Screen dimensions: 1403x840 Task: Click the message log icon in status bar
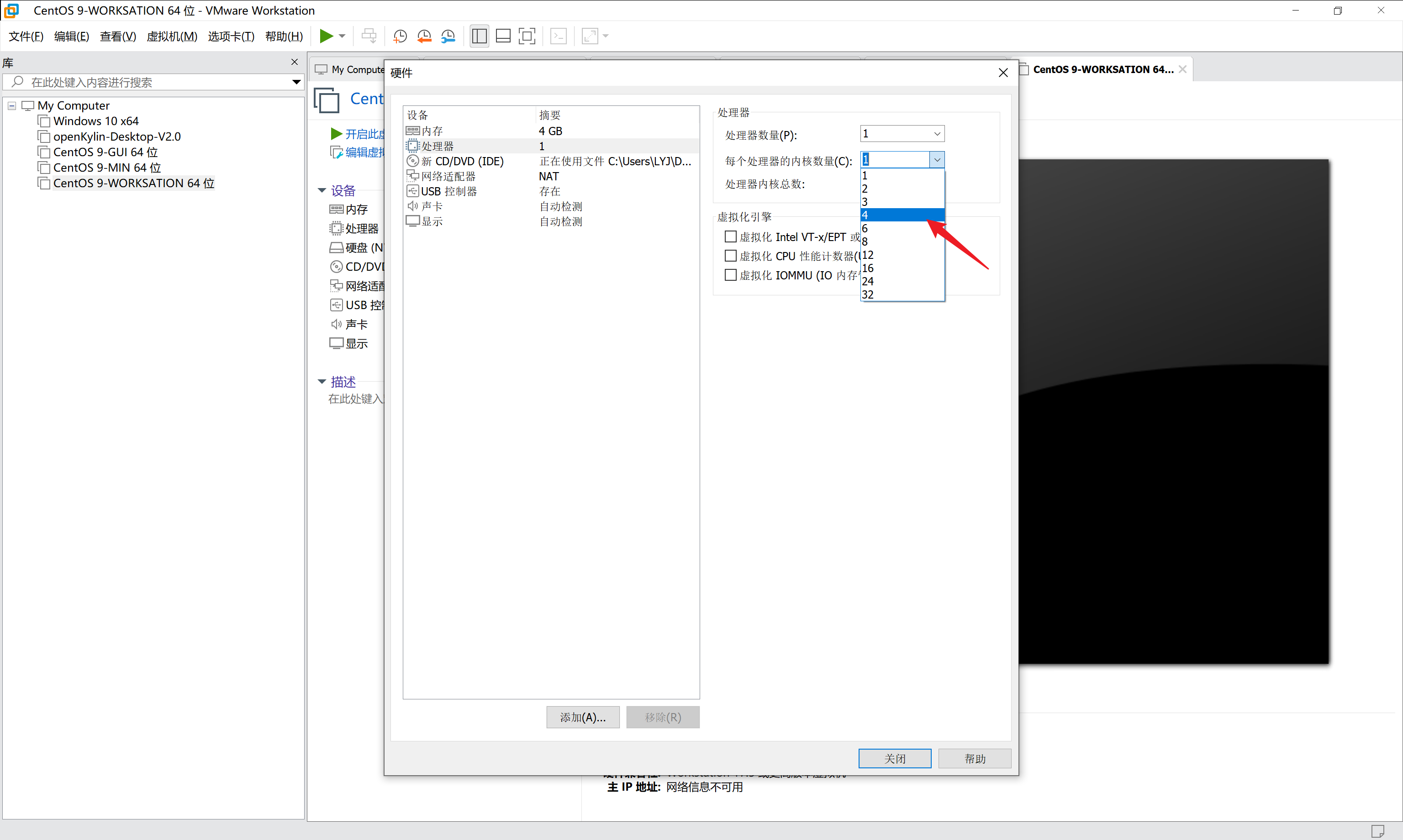[x=1377, y=831]
